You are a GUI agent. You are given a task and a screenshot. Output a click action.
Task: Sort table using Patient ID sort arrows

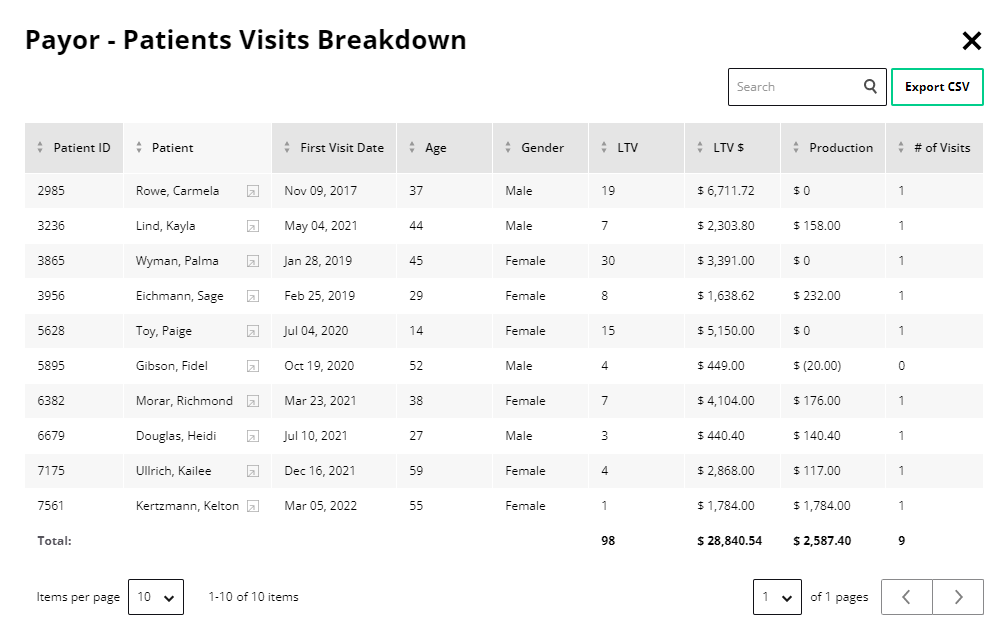40,147
